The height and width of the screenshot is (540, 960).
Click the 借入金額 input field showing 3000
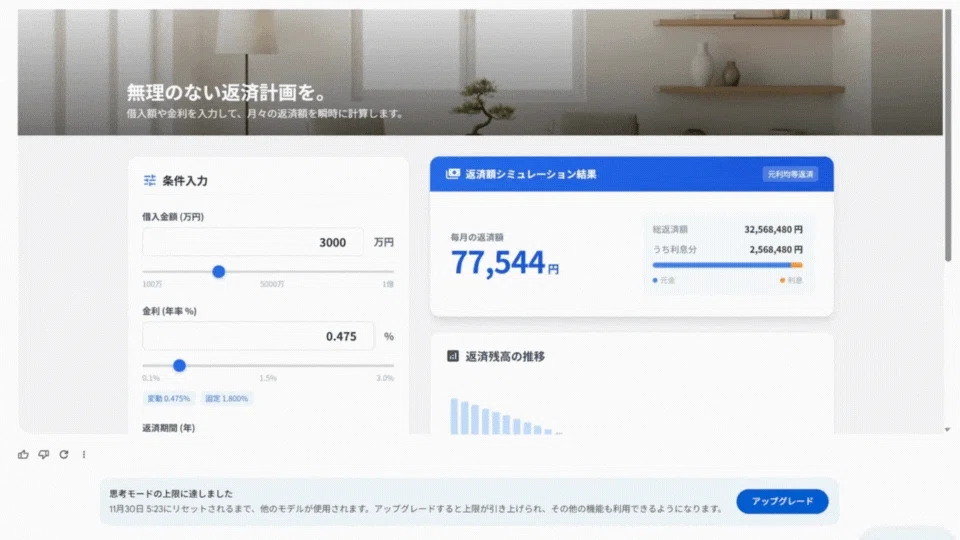click(253, 242)
